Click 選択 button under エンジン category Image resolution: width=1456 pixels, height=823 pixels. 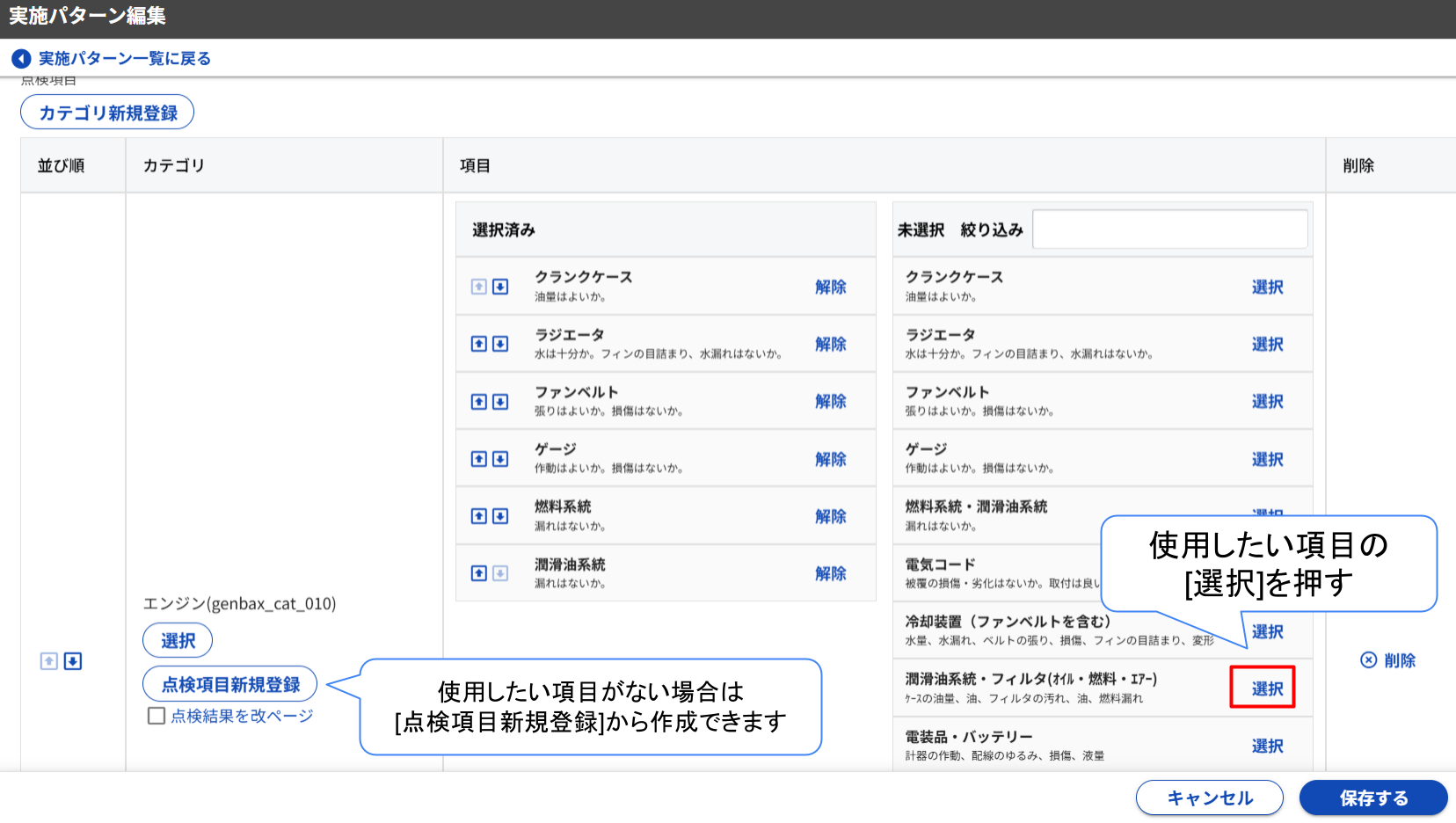178,641
